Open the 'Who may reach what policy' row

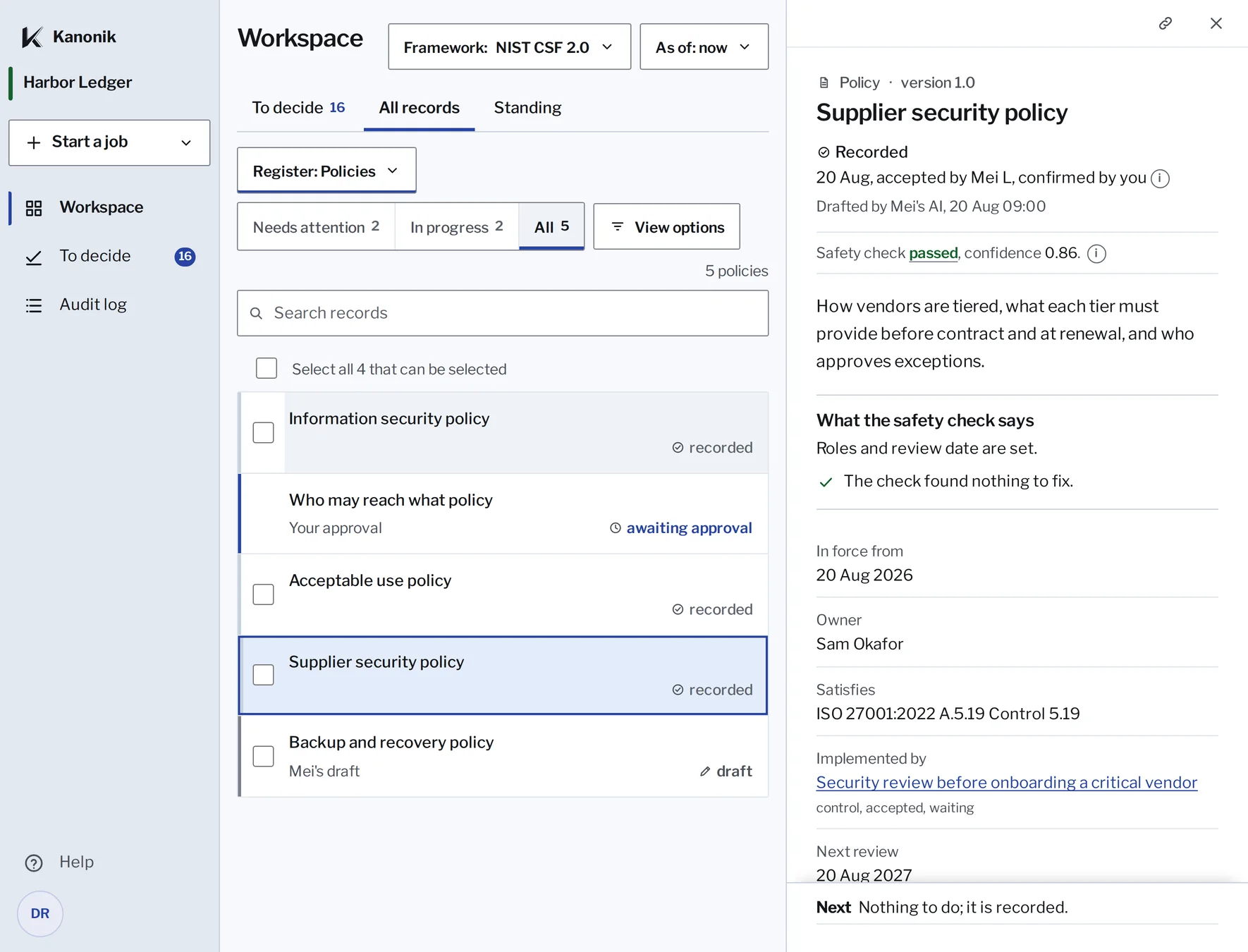[503, 513]
